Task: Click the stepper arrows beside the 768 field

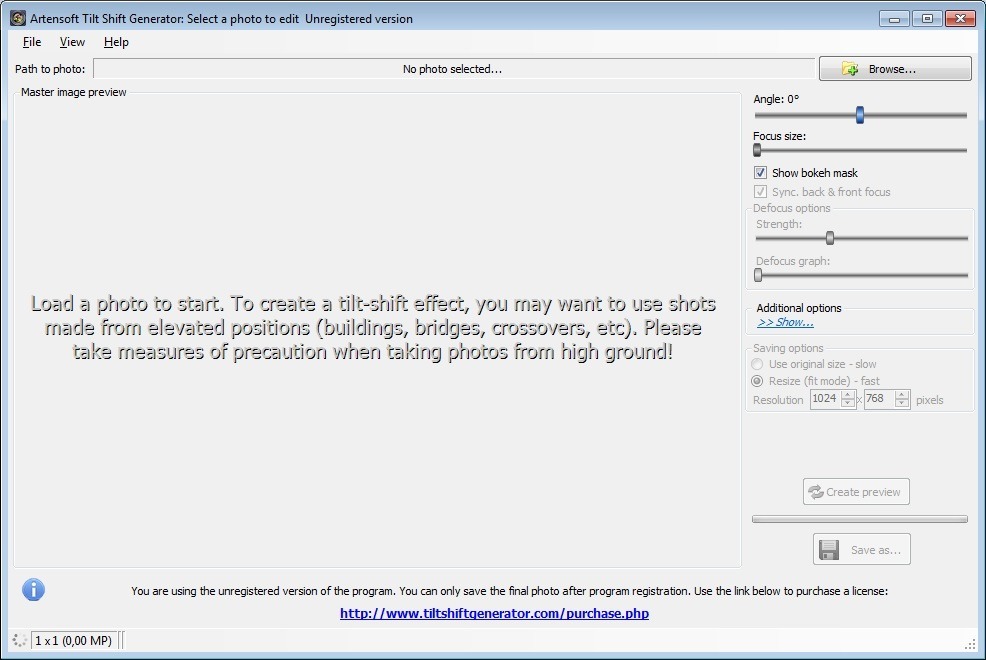Action: (904, 399)
